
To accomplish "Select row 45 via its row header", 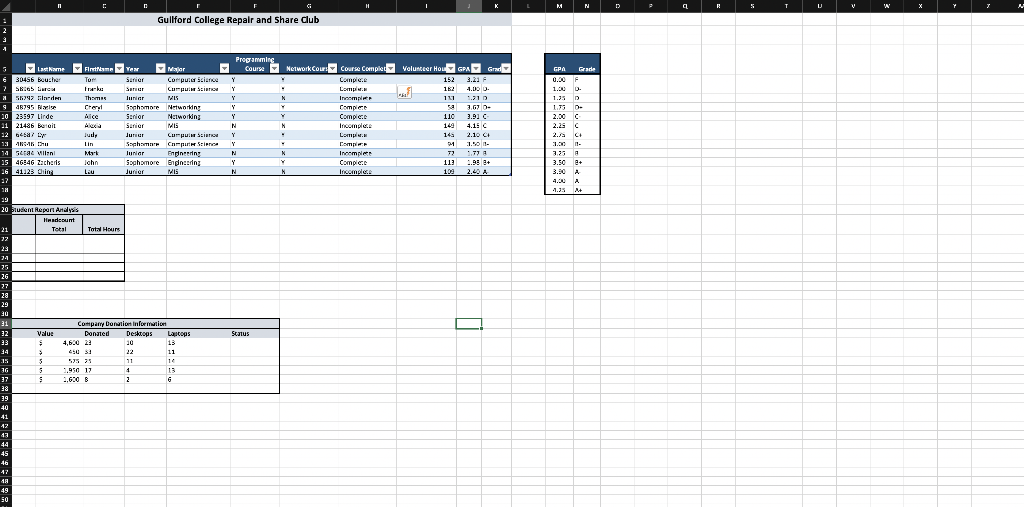I will point(5,453).
